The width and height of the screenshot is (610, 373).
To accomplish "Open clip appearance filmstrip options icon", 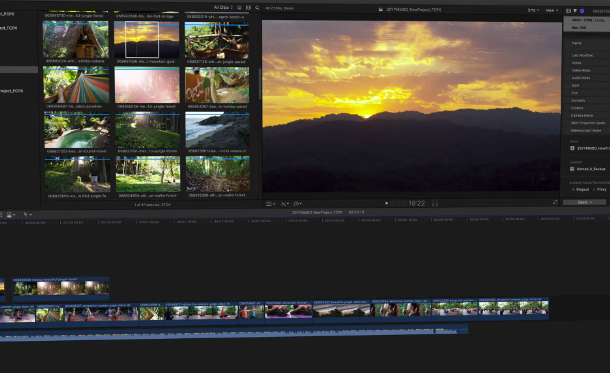I will (248, 7).
